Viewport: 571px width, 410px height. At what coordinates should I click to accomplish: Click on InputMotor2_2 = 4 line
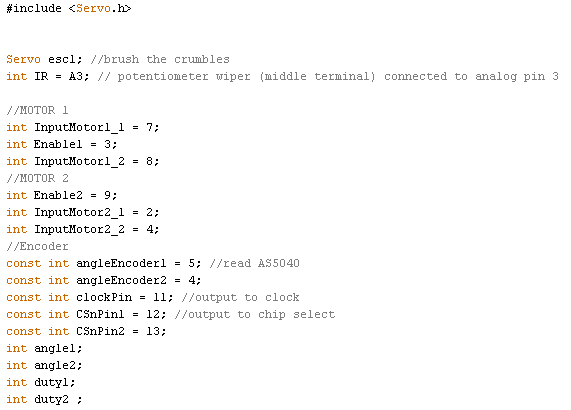tap(83, 229)
